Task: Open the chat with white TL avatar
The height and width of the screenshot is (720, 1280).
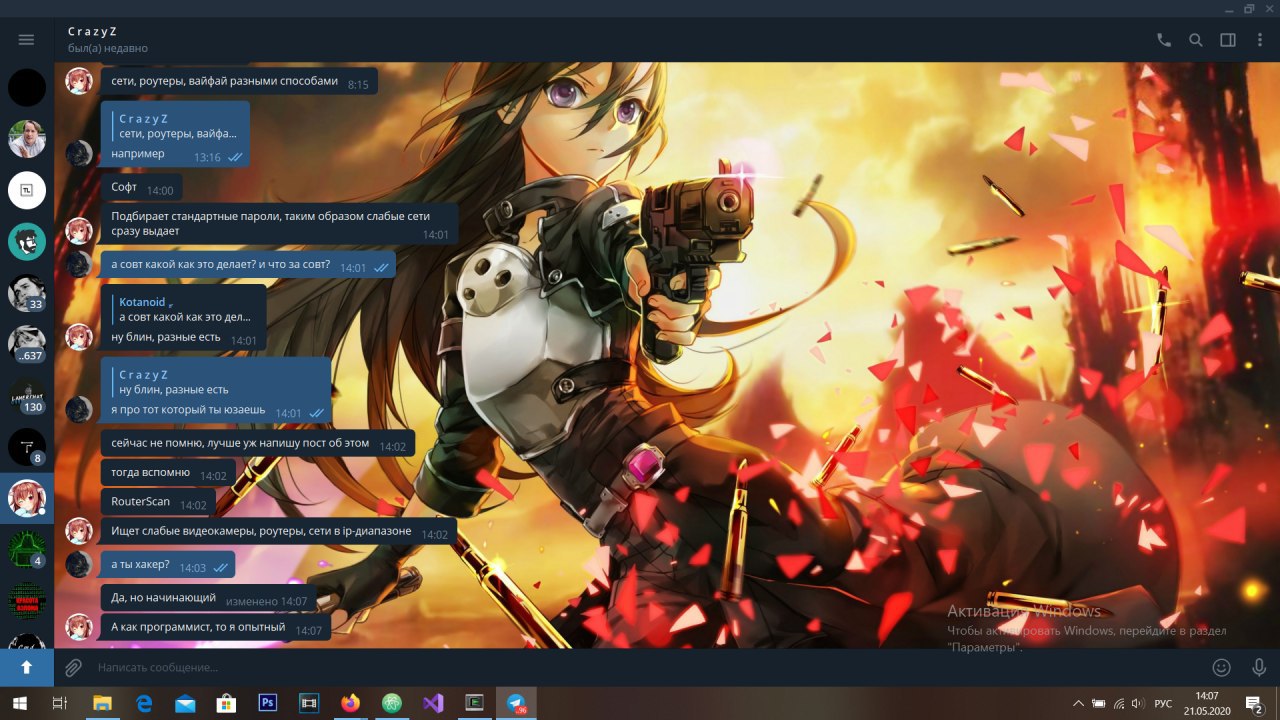Action: pos(27,190)
